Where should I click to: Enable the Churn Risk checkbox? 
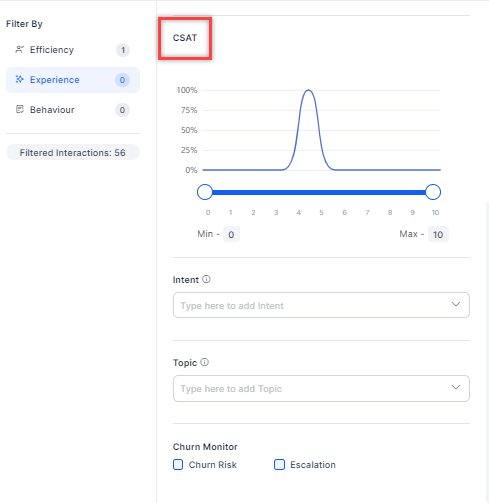click(178, 464)
